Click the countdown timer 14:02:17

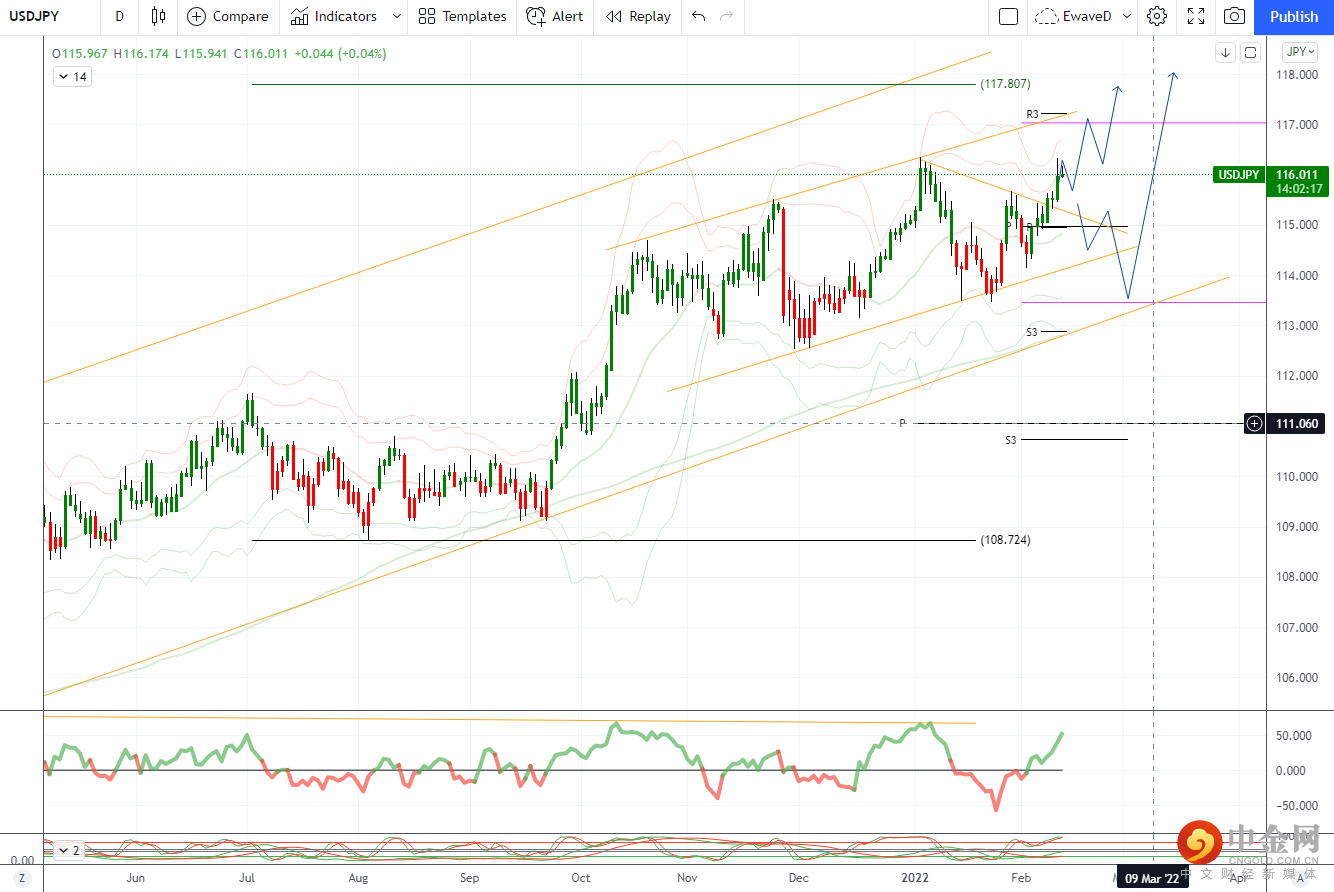1299,188
